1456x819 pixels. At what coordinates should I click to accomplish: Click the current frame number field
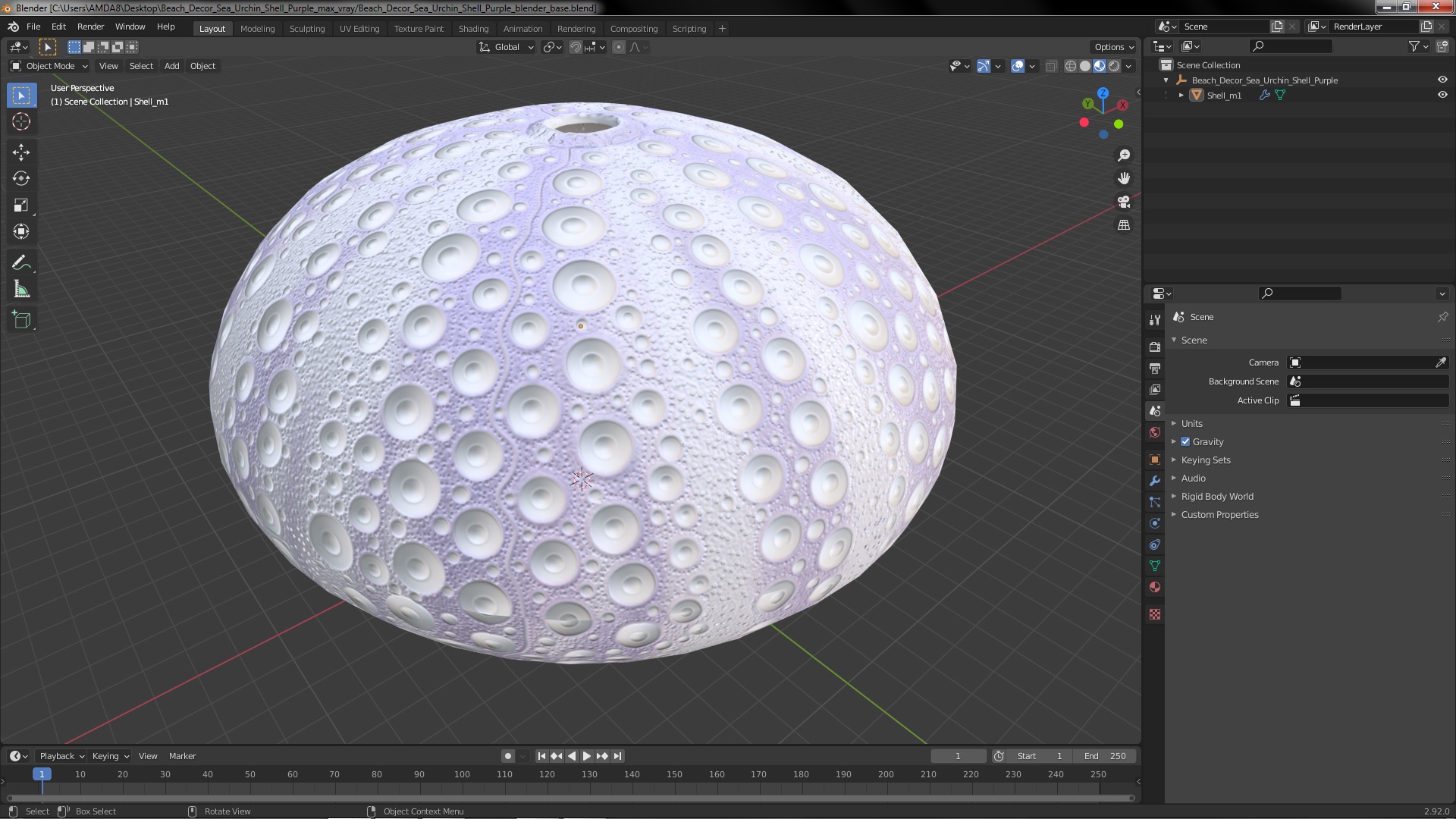[x=958, y=756]
